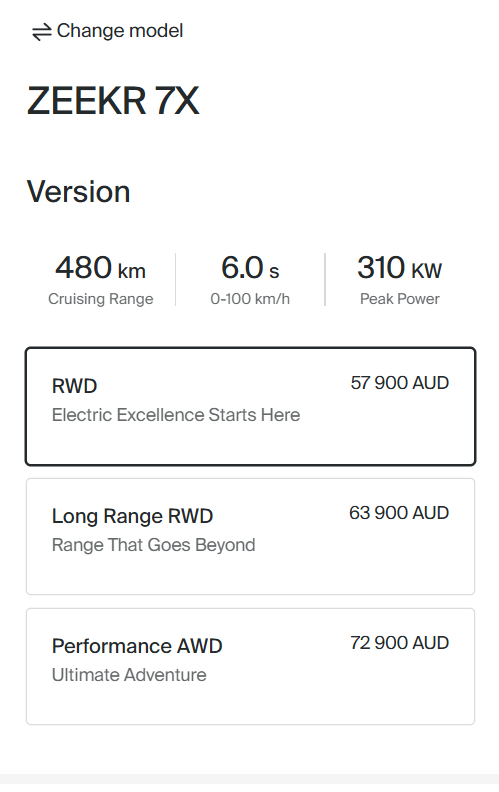Screen dimensions: 499x792
Task: Click the ZEEKR 7X model title
Action: point(113,101)
